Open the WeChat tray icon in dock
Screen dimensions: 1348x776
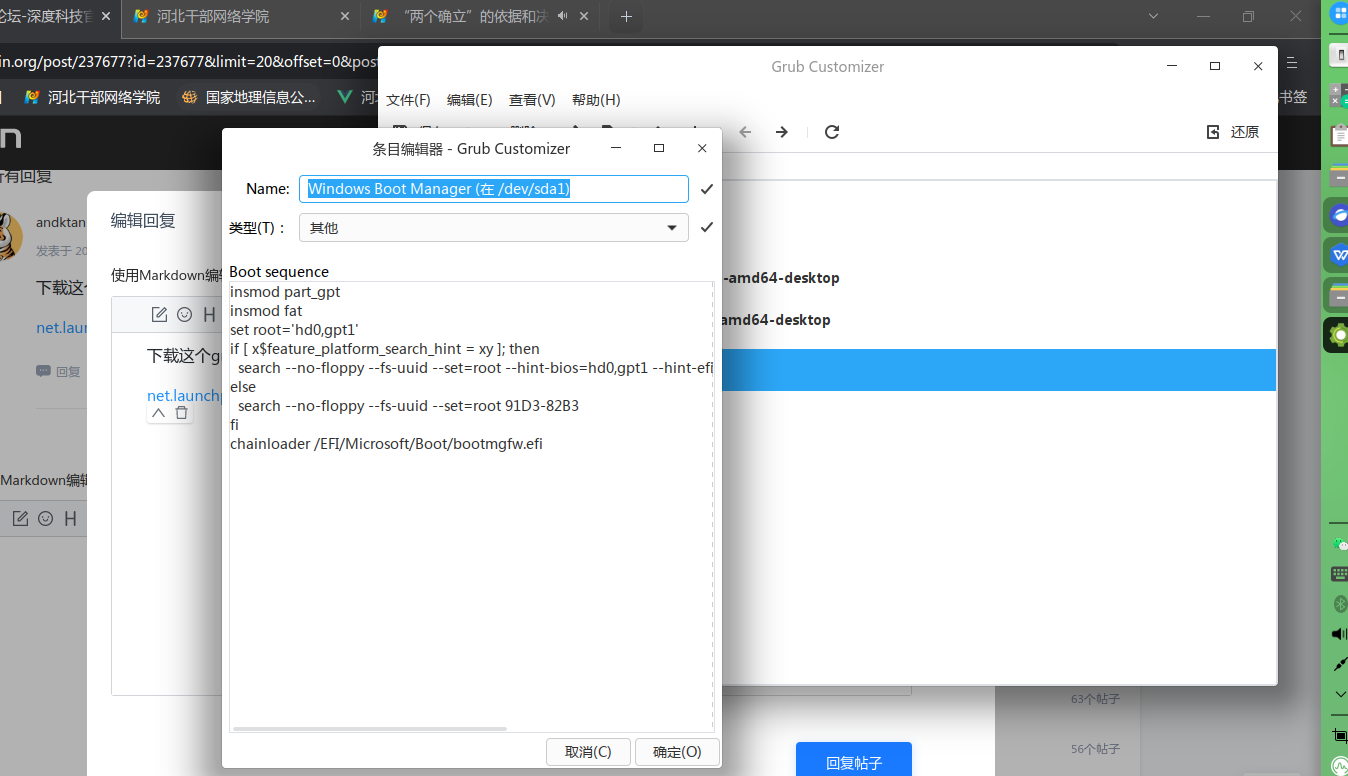[x=1340, y=544]
